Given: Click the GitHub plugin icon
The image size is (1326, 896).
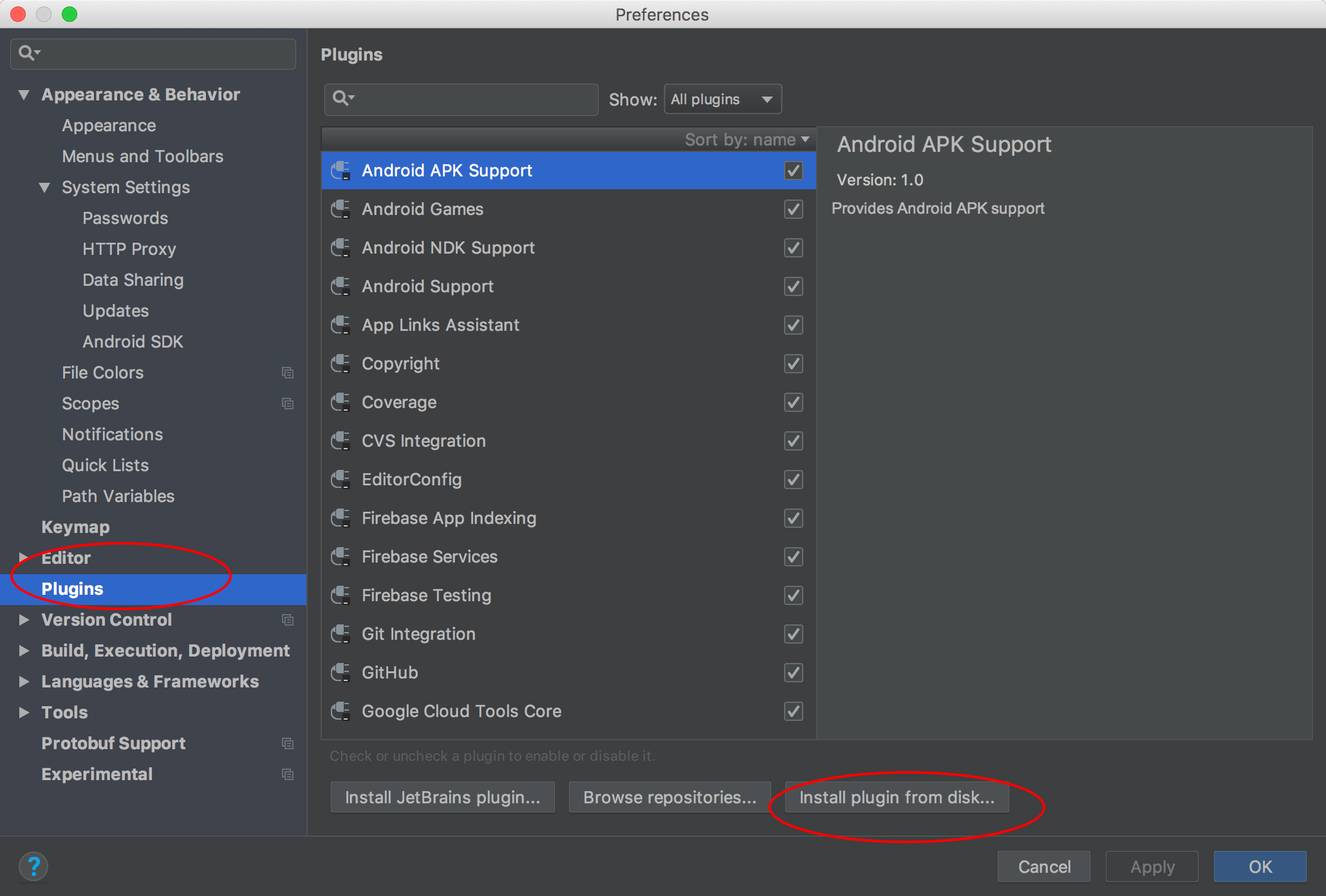Looking at the screenshot, I should [x=341, y=673].
